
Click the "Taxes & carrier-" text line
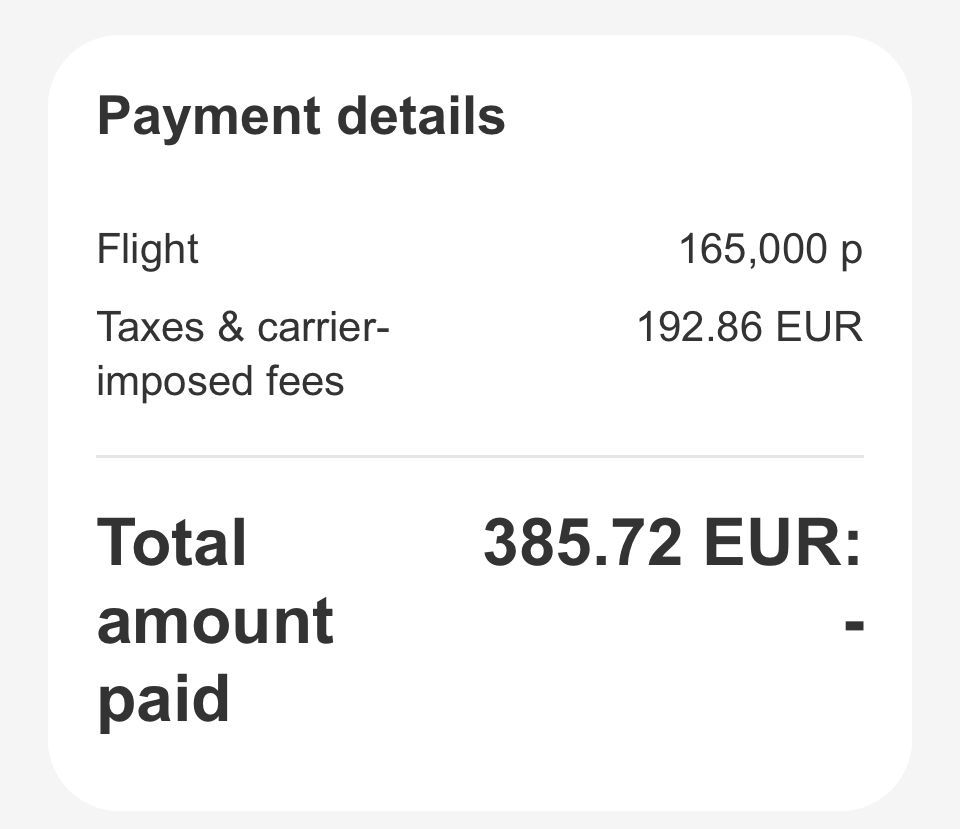243,327
